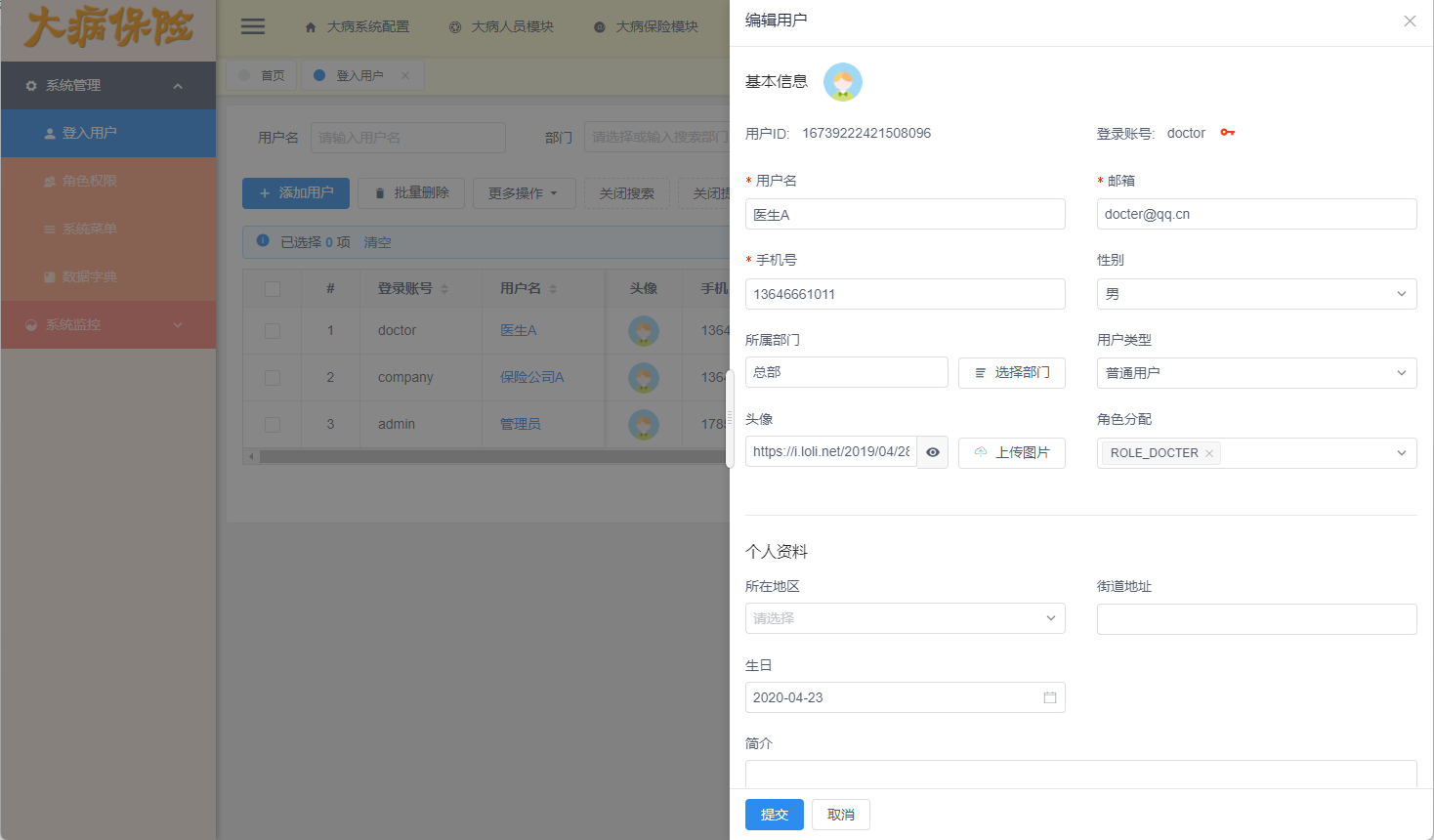Submit the form with the 提交 button
Image resolution: width=1434 pixels, height=840 pixels.
pos(774,814)
